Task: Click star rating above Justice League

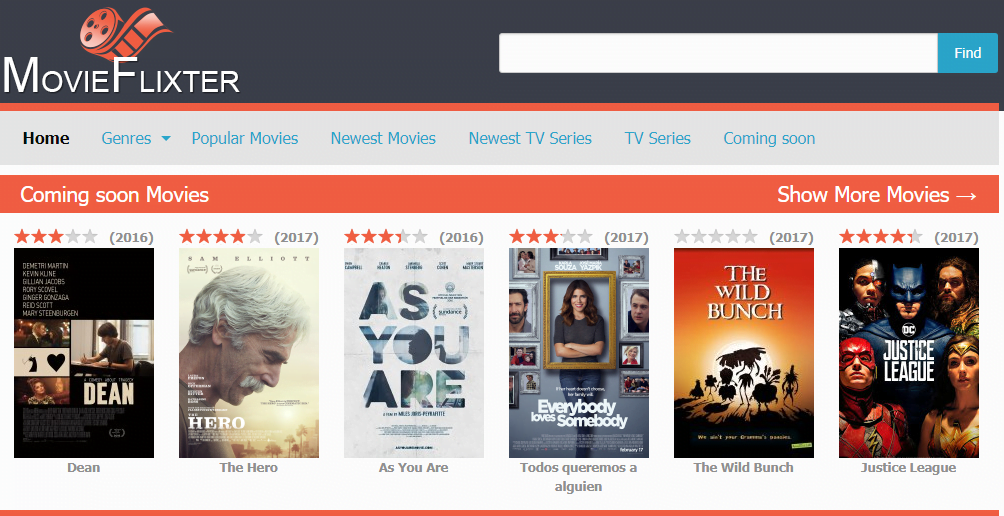Action: [881, 237]
